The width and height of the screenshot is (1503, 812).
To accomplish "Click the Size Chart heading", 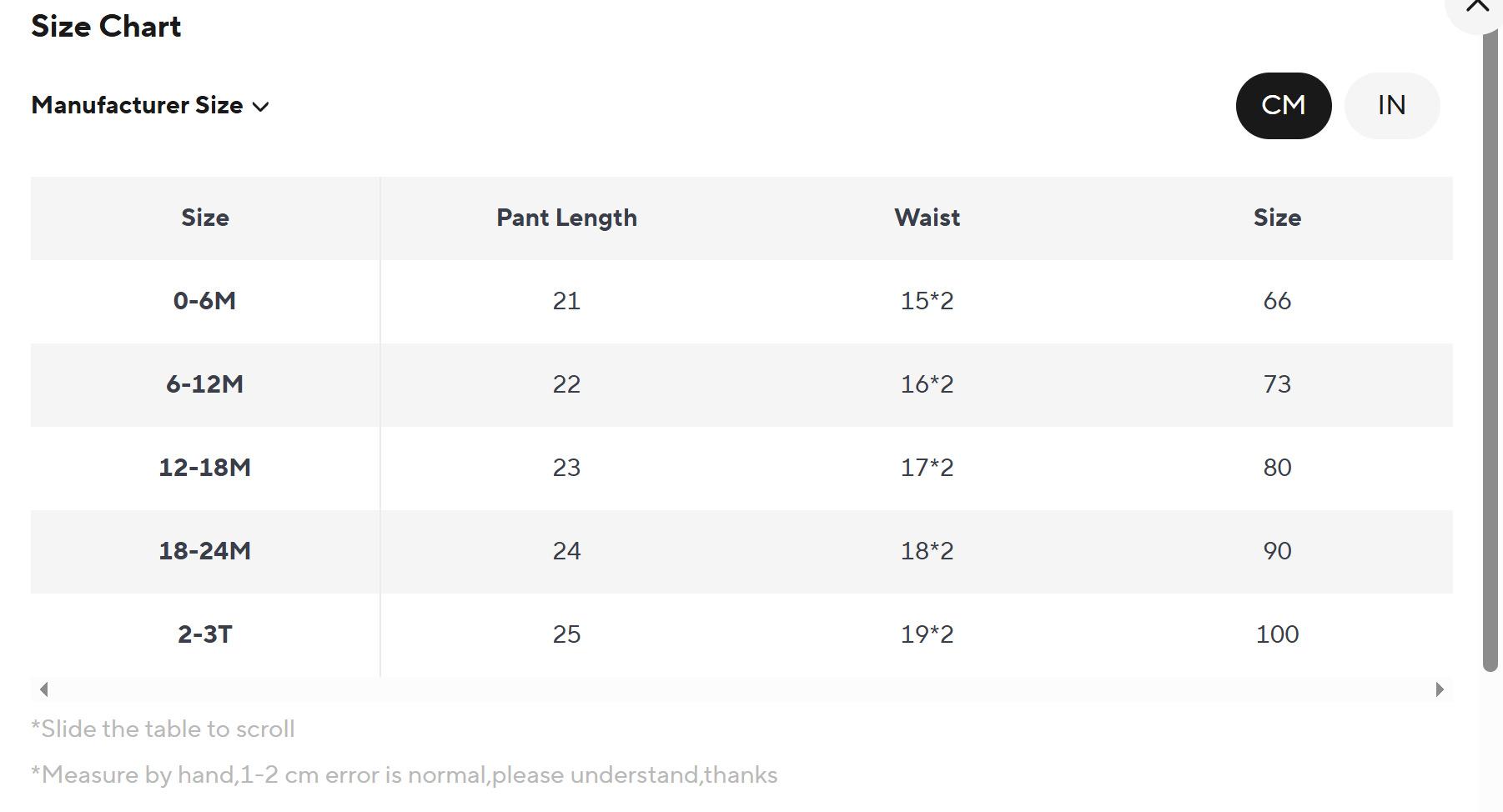I will (x=106, y=27).
